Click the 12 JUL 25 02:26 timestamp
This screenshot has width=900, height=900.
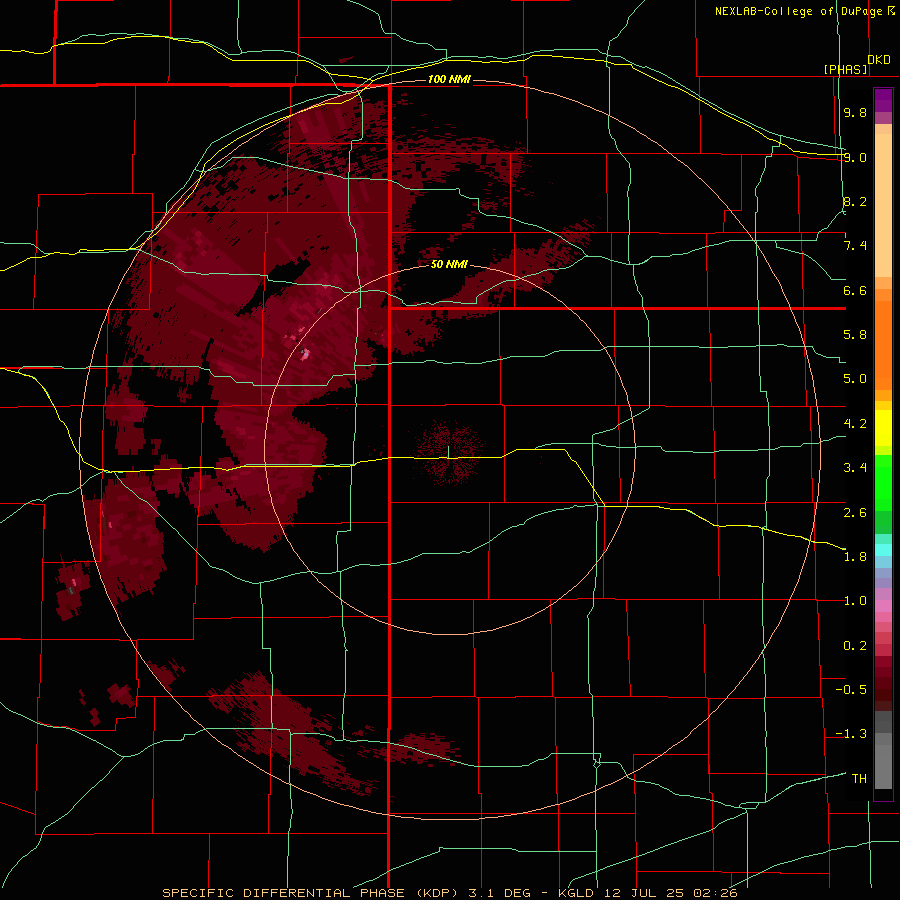click(x=670, y=893)
